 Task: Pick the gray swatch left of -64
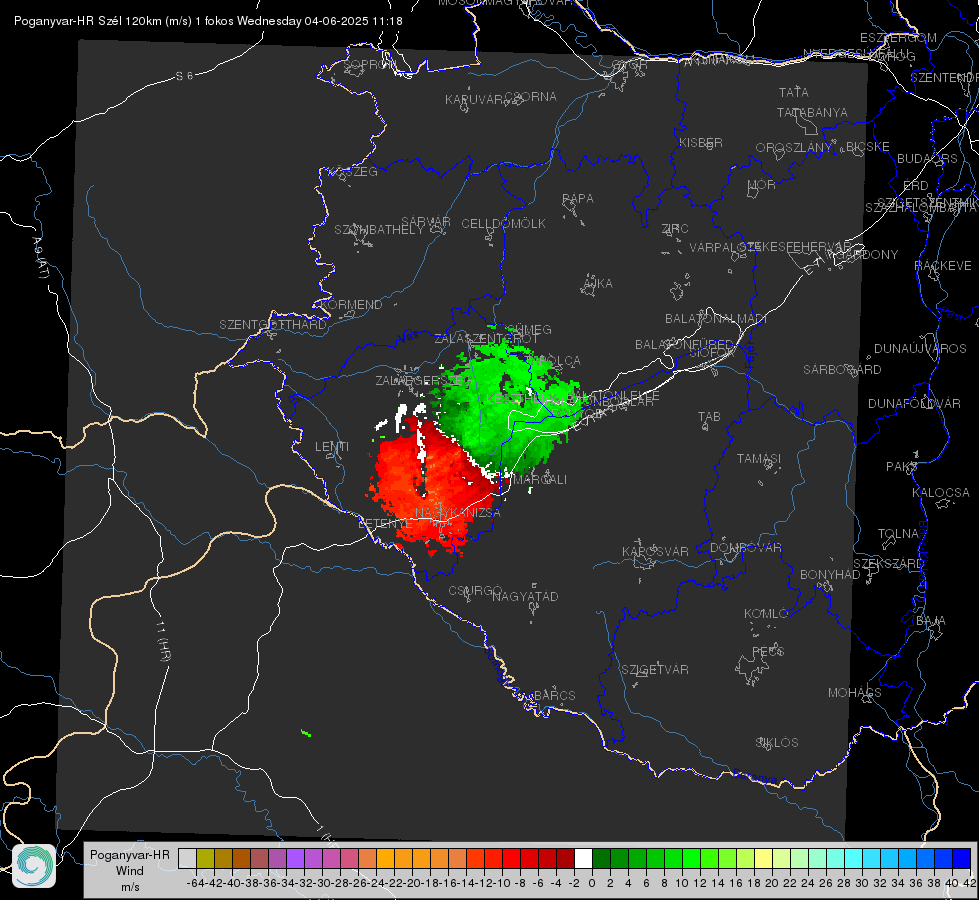click(187, 858)
